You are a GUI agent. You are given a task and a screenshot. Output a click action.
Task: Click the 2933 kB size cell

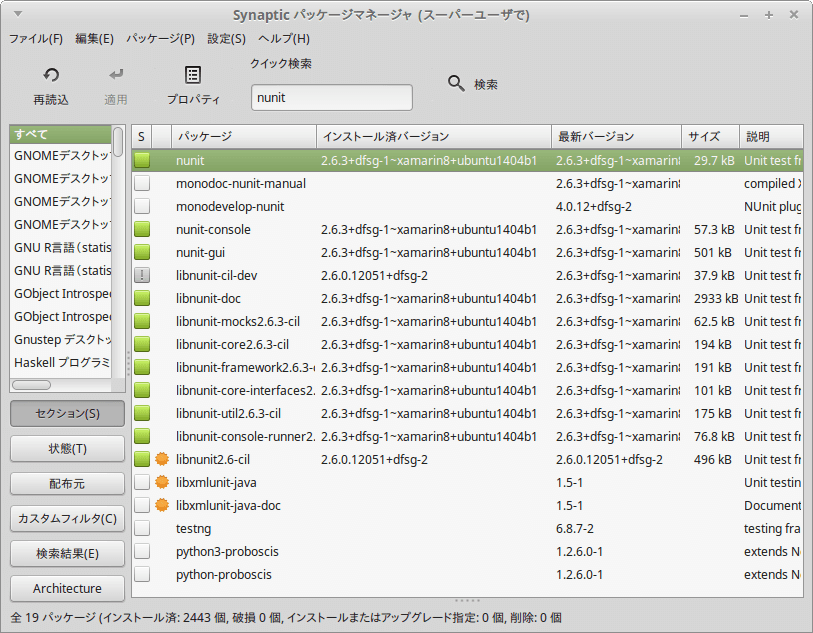point(716,299)
